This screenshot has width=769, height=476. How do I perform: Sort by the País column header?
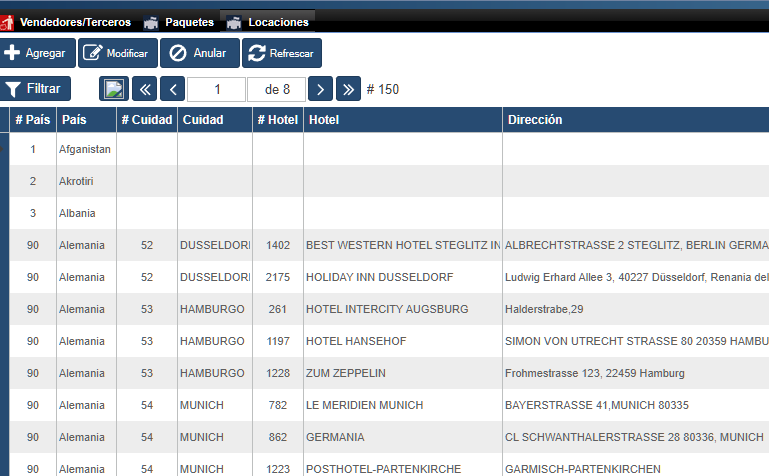pyautogui.click(x=86, y=120)
